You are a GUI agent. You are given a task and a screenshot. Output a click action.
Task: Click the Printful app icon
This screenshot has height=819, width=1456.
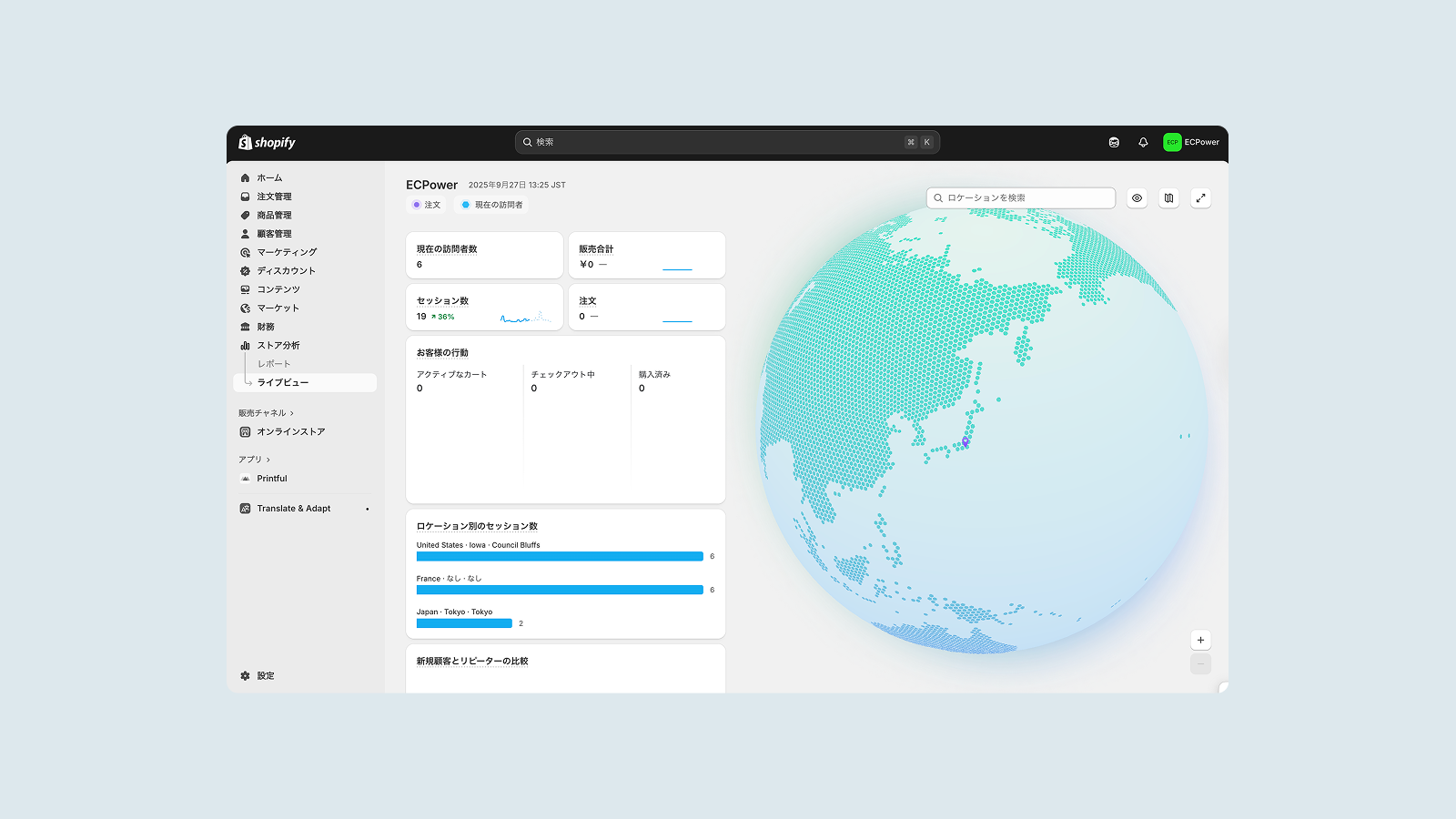245,479
